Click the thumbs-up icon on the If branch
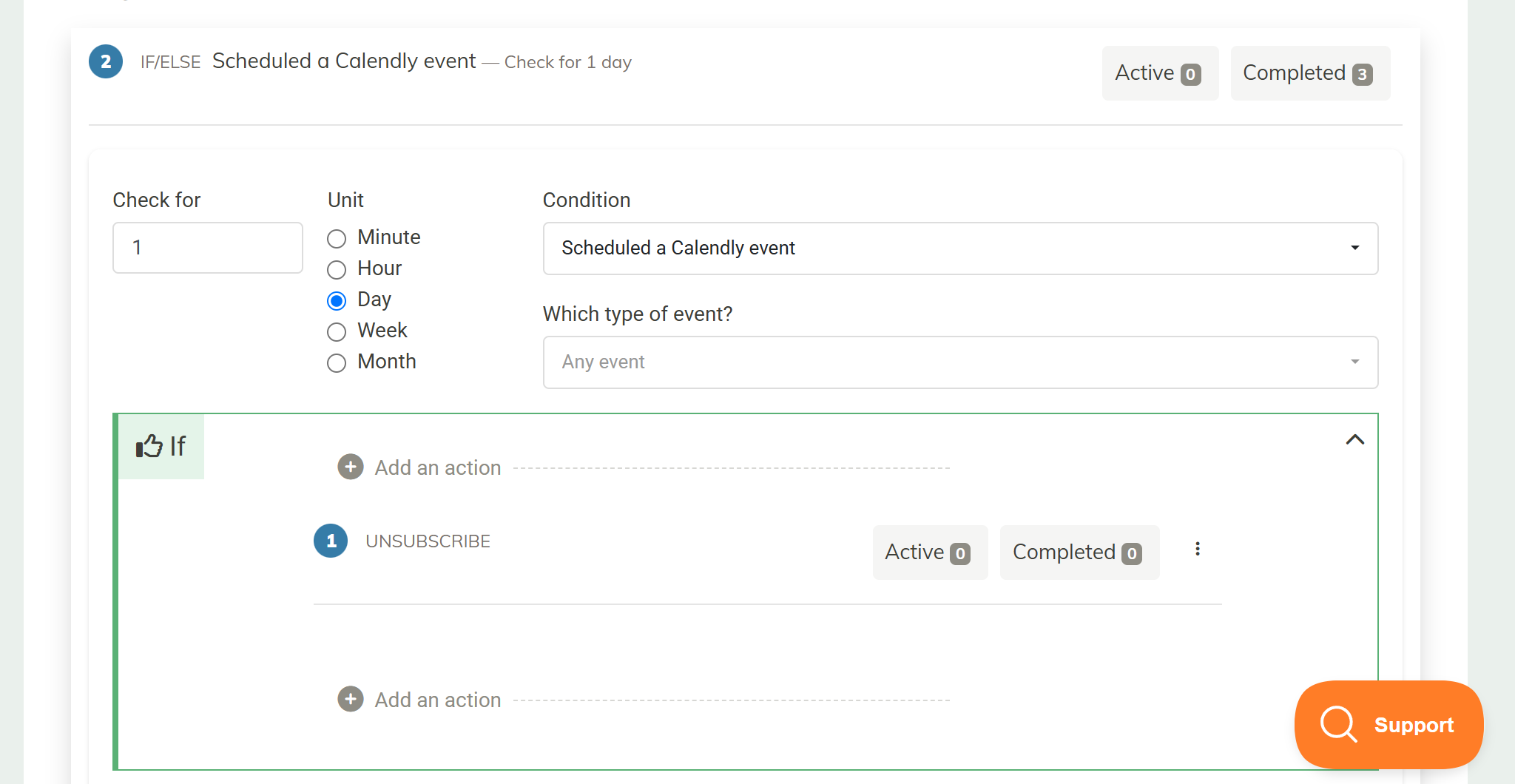This screenshot has width=1515, height=784. click(x=148, y=446)
